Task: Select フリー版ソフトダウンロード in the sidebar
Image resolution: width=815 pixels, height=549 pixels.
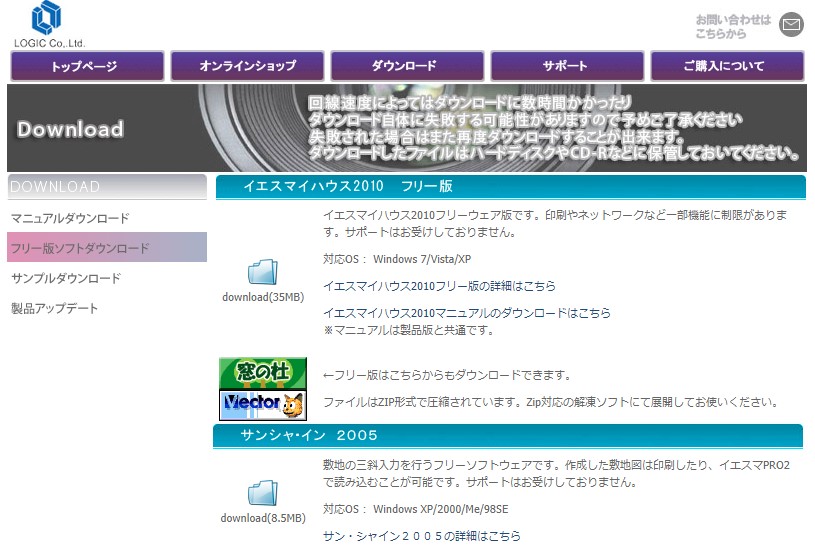Action: tap(79, 248)
